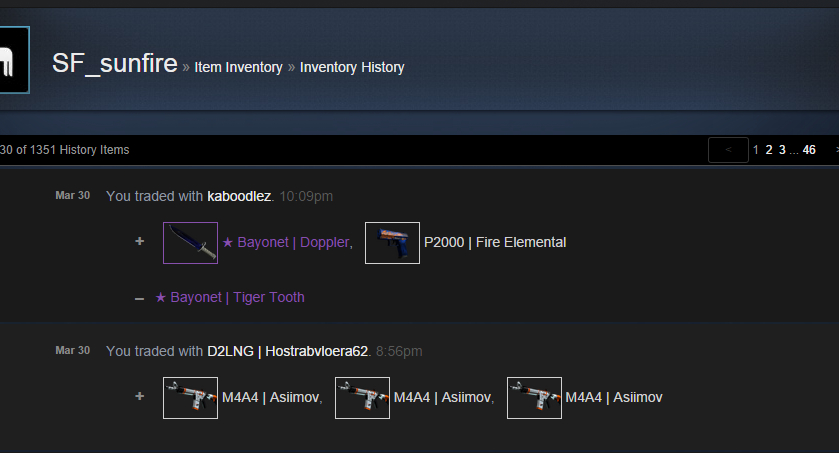
Task: Select the first M4A4 Asiimov thumbnail
Action: 190,398
